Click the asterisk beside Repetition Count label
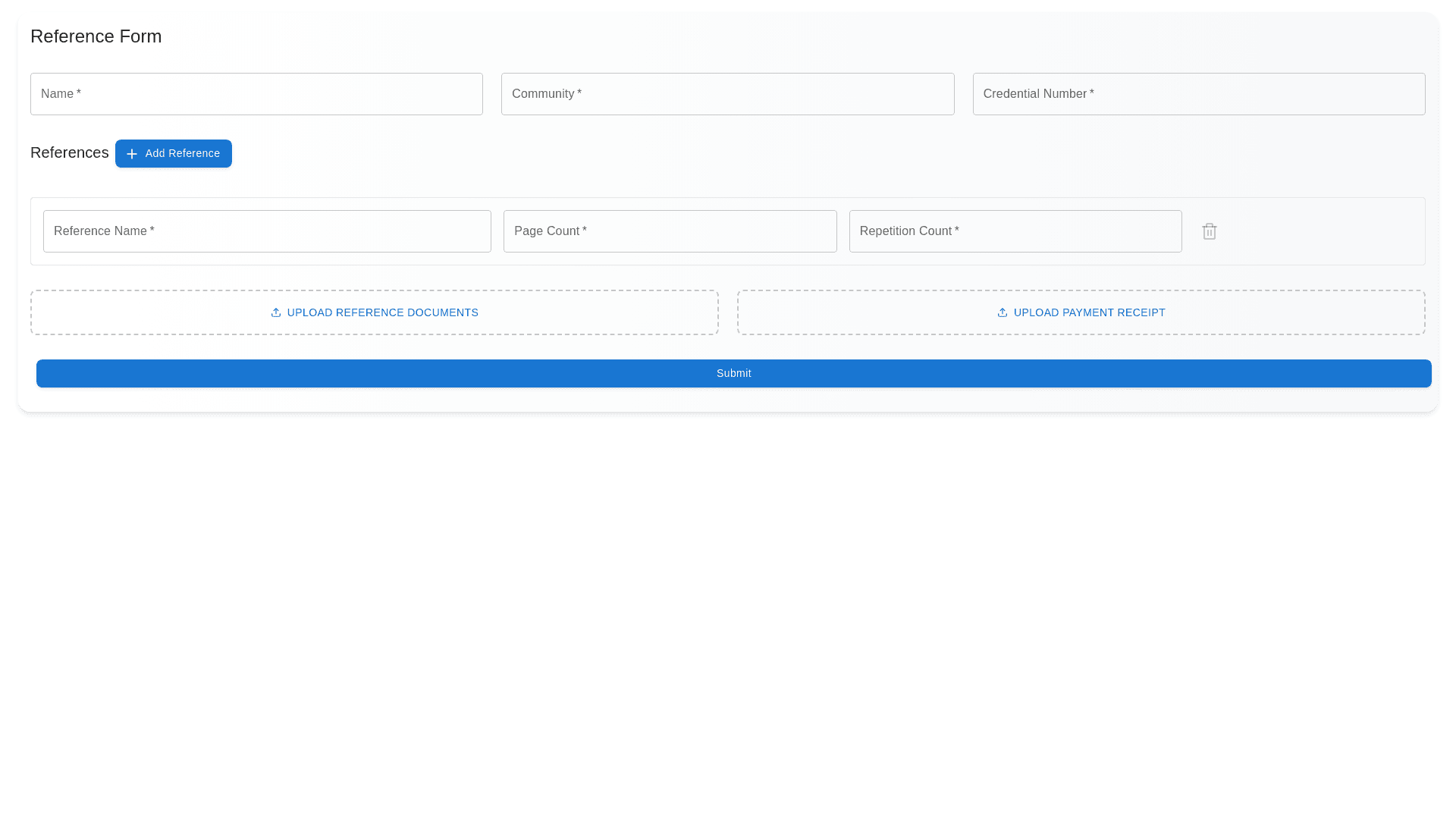Screen dimensions: 1456x819 (957, 231)
